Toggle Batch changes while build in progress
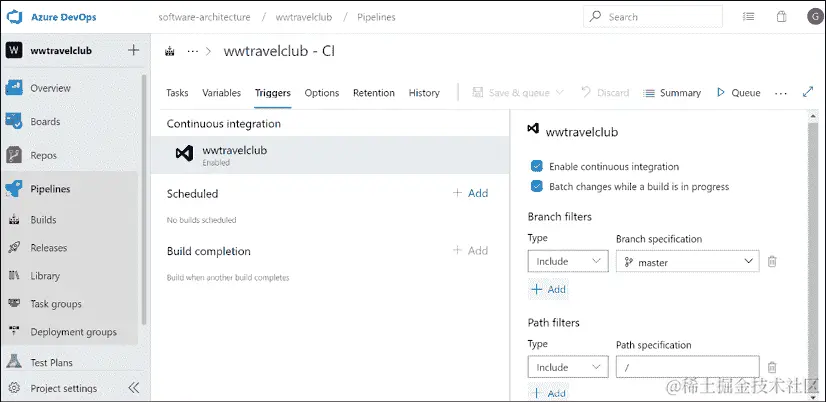Image resolution: width=826 pixels, height=402 pixels. 537,187
